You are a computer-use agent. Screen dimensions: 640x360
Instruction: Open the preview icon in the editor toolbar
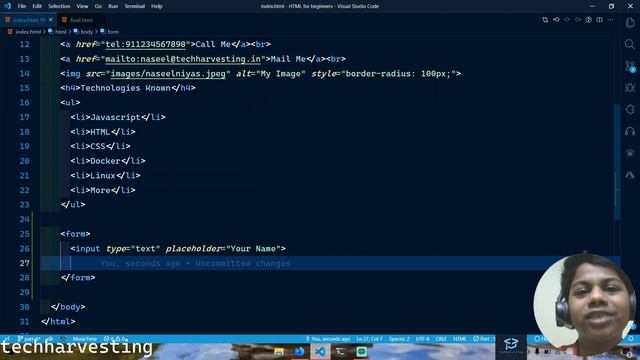coord(588,20)
